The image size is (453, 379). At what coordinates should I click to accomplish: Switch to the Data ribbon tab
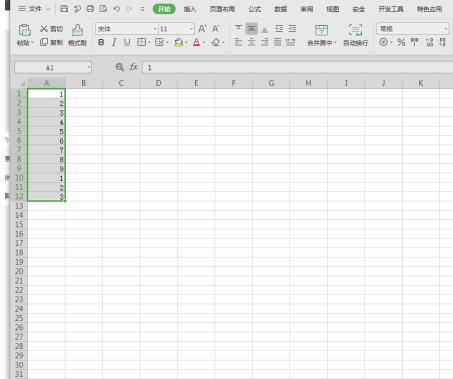[x=281, y=9]
